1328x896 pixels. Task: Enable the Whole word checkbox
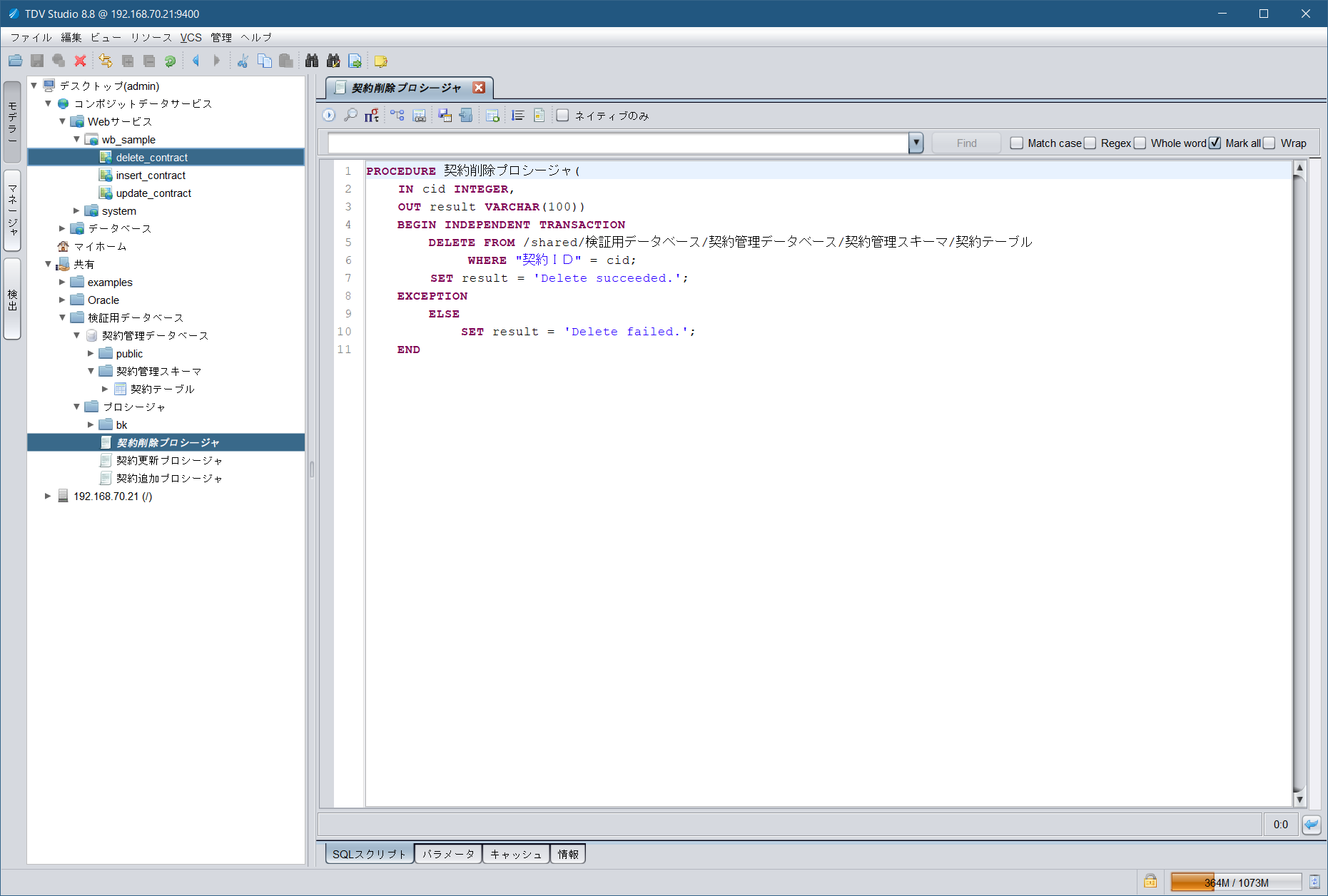[x=1140, y=143]
